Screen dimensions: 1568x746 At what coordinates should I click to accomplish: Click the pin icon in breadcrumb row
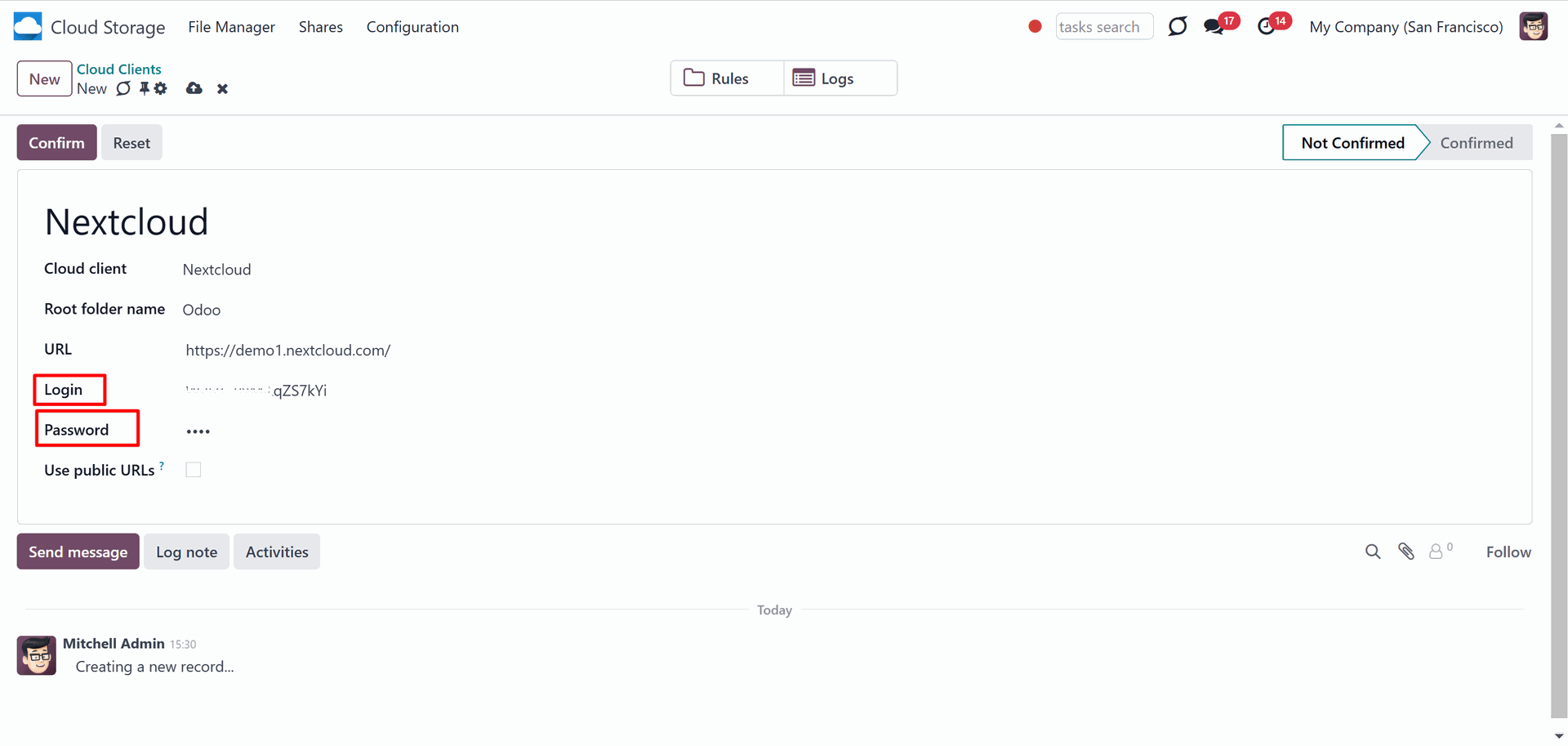145,88
